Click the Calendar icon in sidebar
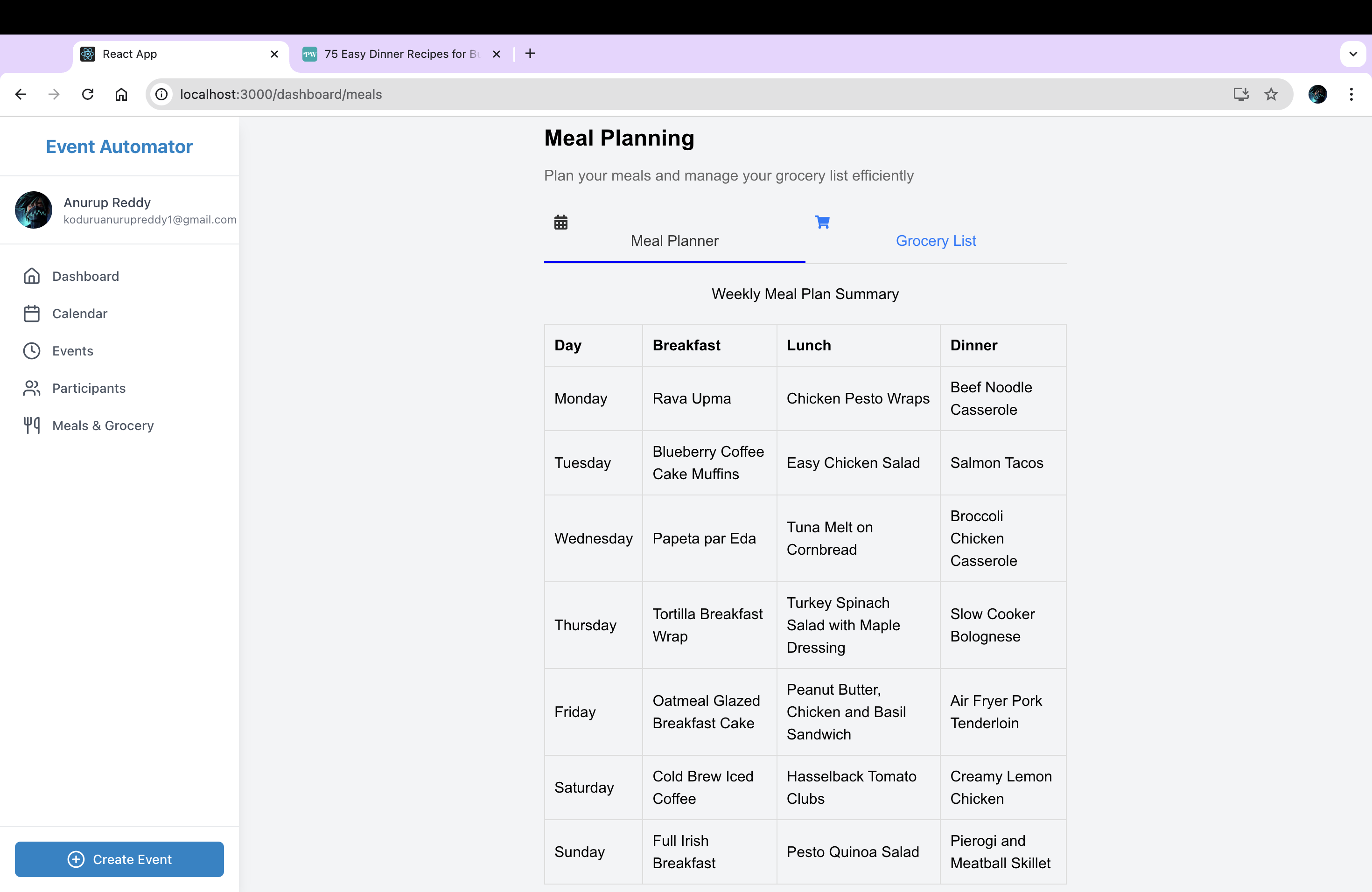This screenshot has height=892, width=1372. [x=32, y=314]
